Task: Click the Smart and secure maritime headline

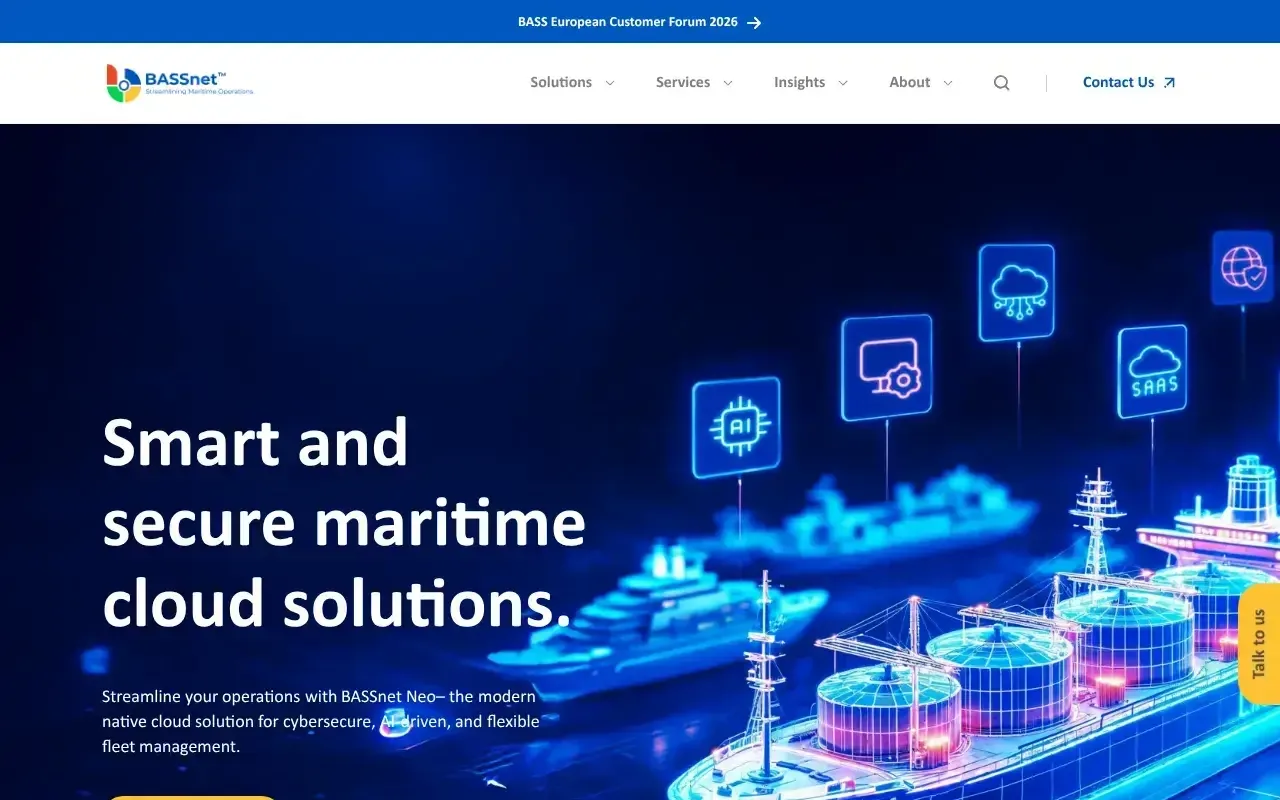Action: (x=343, y=523)
